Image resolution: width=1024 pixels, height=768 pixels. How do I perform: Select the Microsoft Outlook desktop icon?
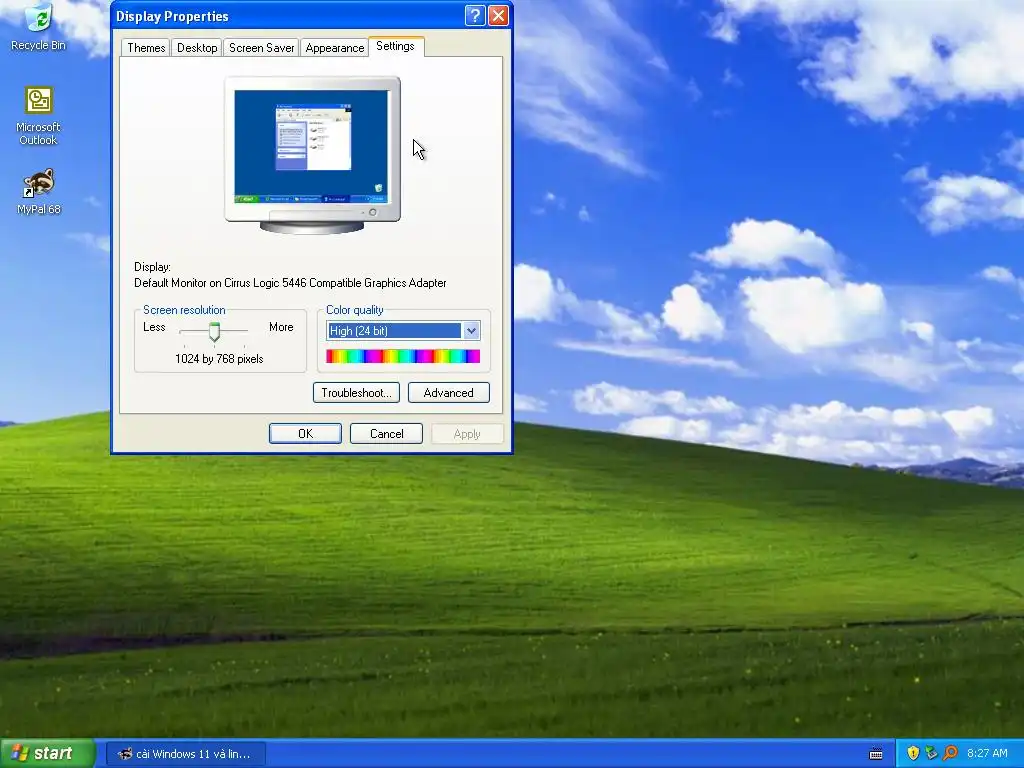pyautogui.click(x=39, y=115)
